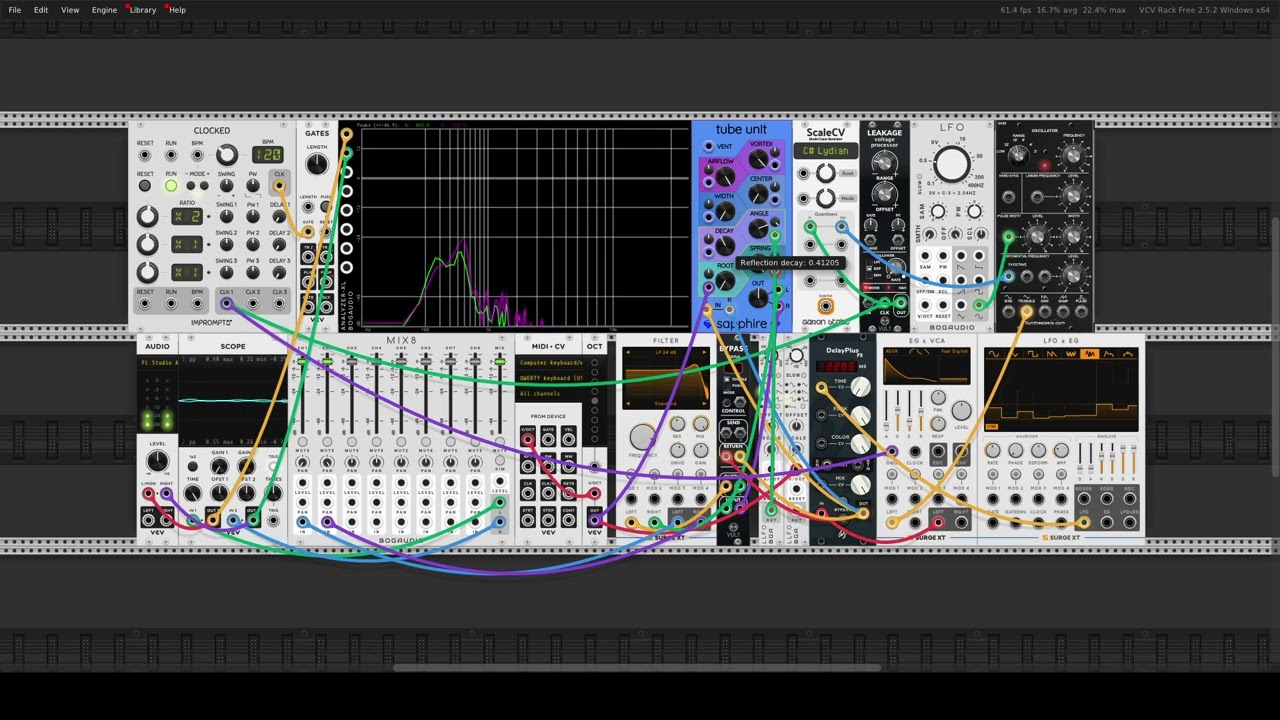
Task: Click the MODE minus button on Clocked
Action: (x=191, y=186)
